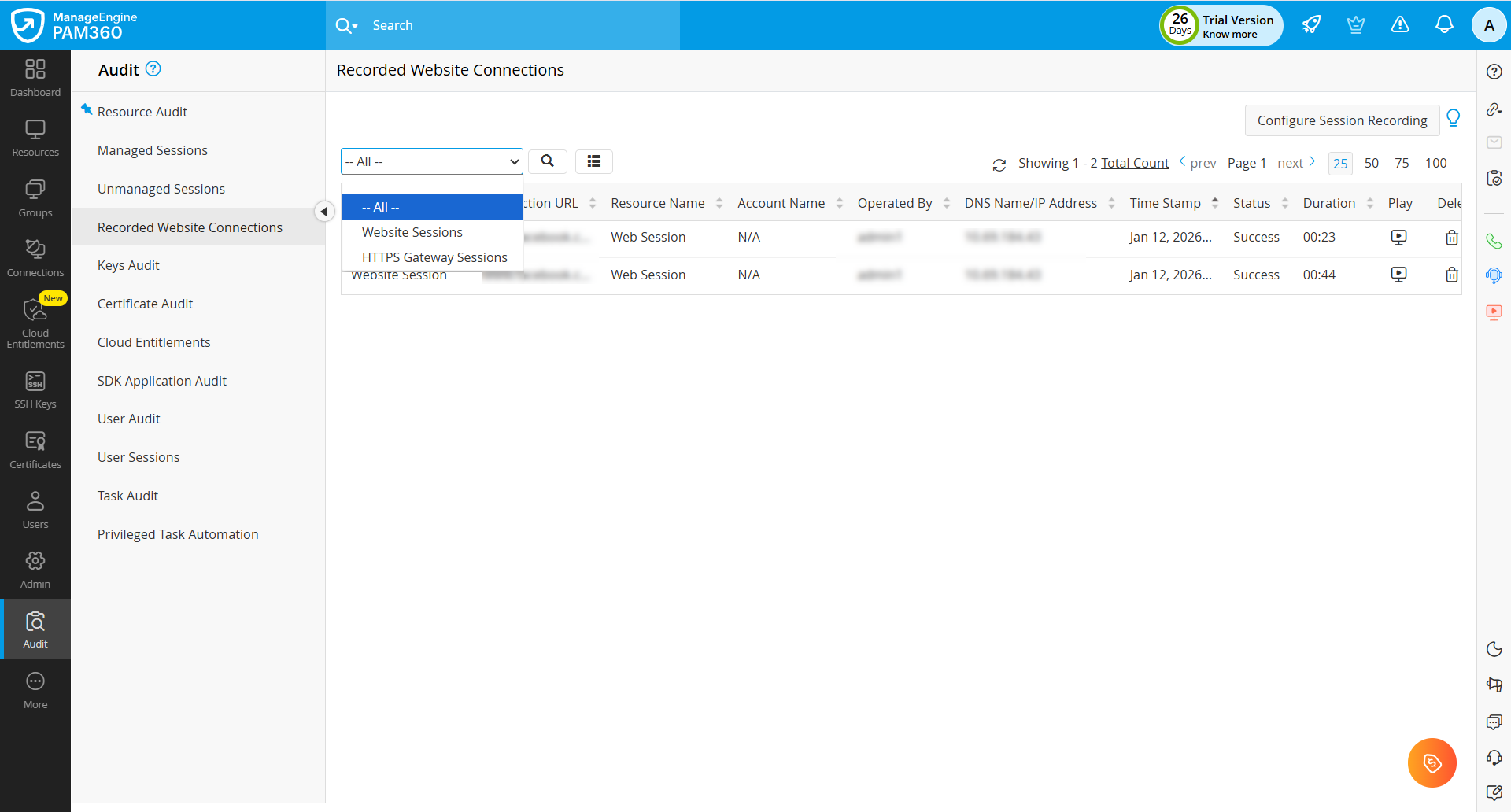Collapse the Audit side panel arrow
This screenshot has height=812, width=1511.
[323, 212]
